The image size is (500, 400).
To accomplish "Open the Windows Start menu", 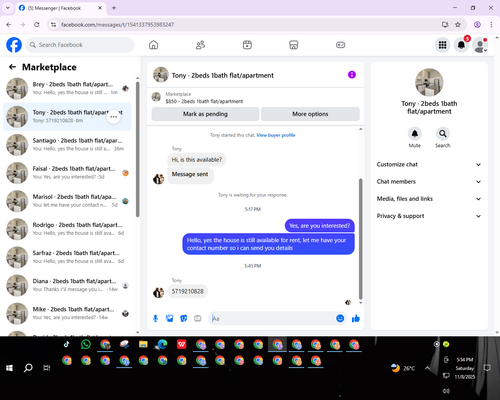I will [9, 368].
